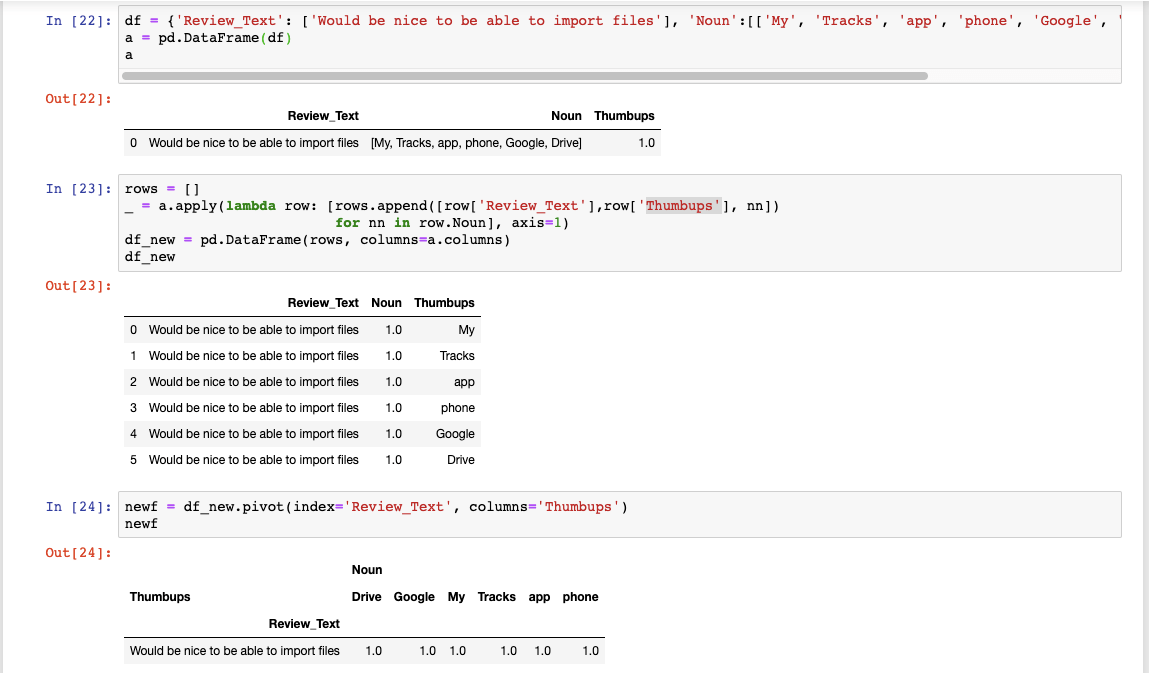The image size is (1149, 673).
Task: Click the Thumbups value 1.0 in Out[22]
Action: tap(646, 143)
